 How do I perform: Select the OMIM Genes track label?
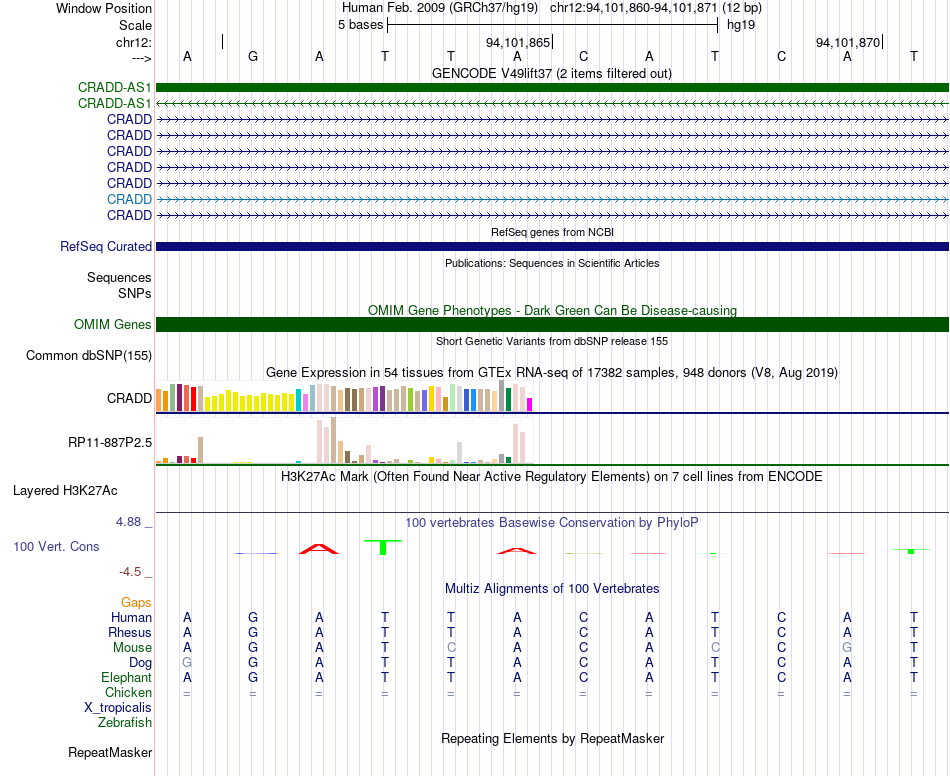112,324
